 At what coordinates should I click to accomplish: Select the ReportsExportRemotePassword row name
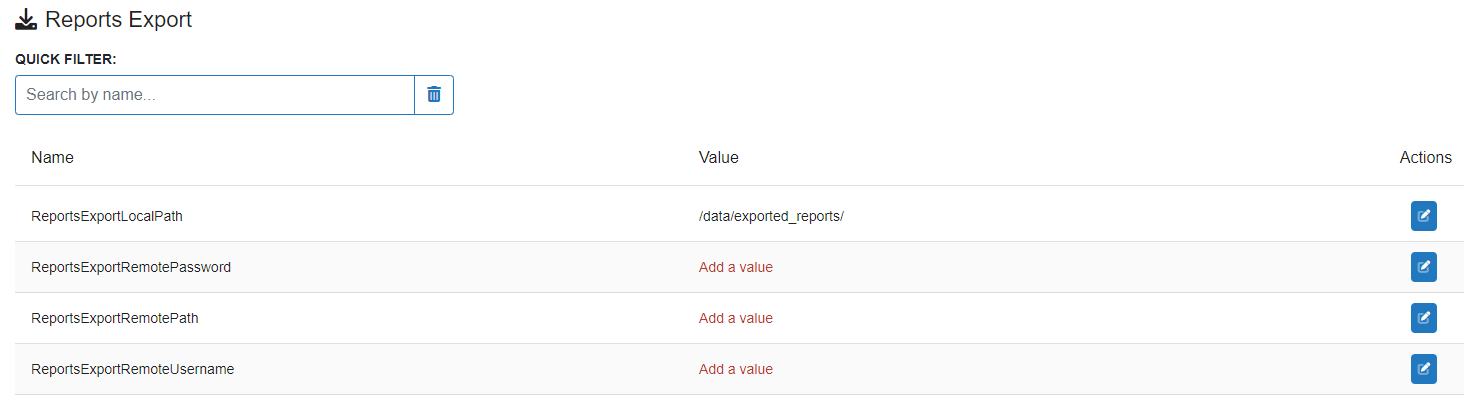(131, 267)
